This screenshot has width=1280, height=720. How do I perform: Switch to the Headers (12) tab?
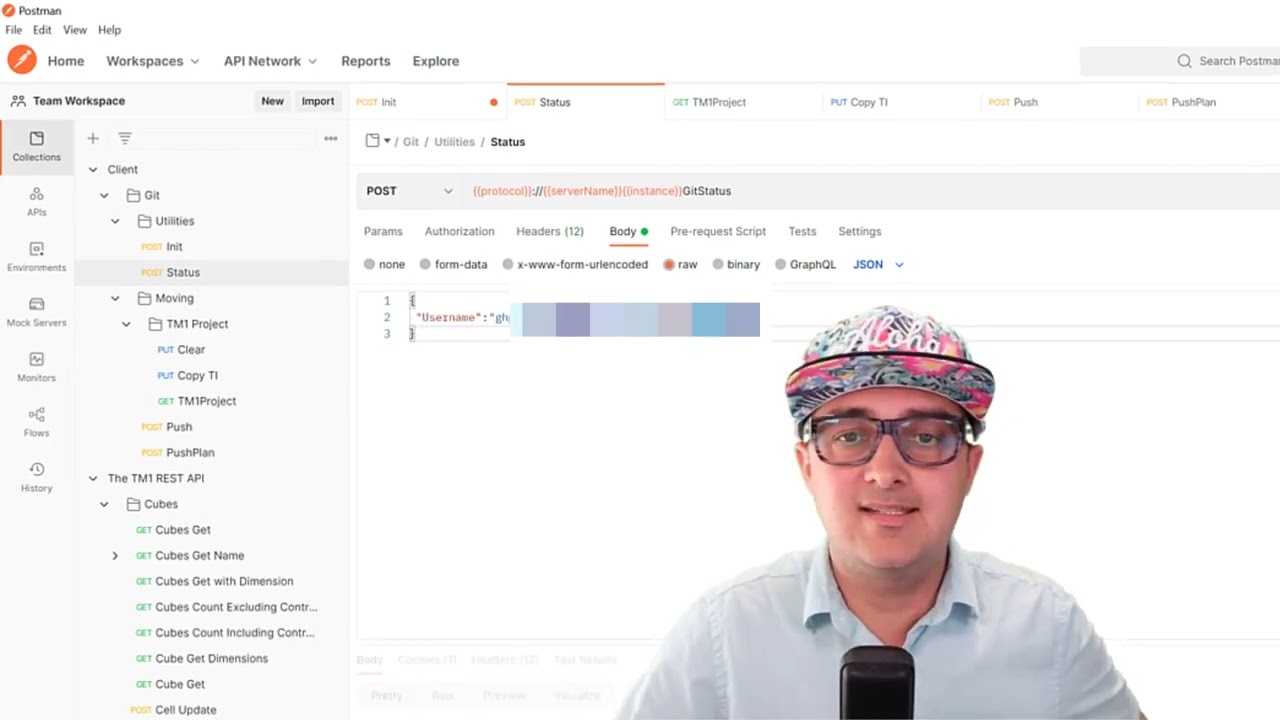pos(550,231)
